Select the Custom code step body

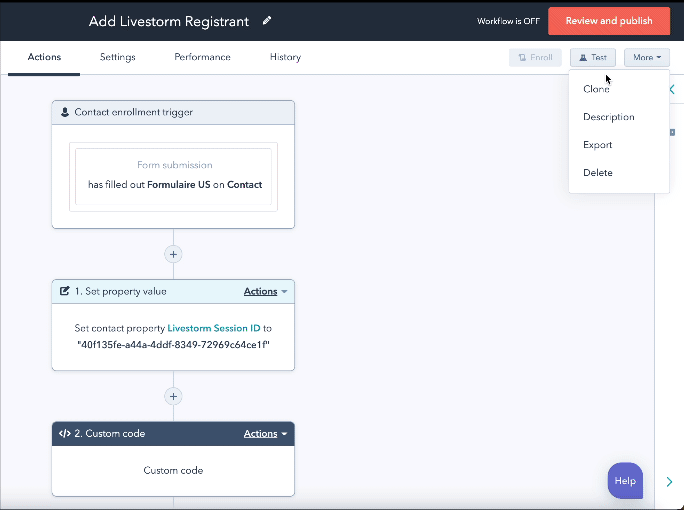pyautogui.click(x=173, y=471)
